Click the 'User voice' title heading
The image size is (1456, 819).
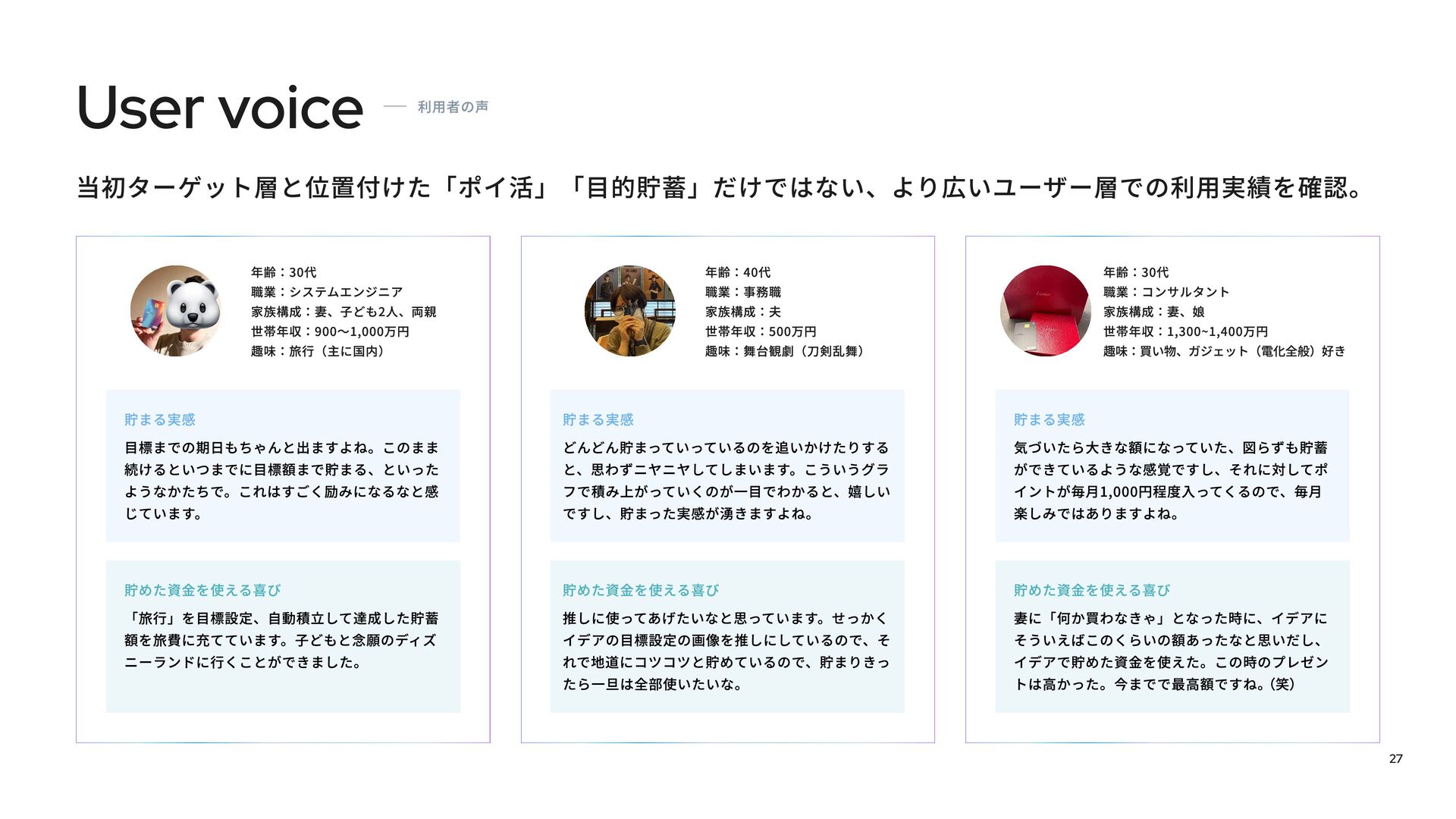[x=220, y=107]
